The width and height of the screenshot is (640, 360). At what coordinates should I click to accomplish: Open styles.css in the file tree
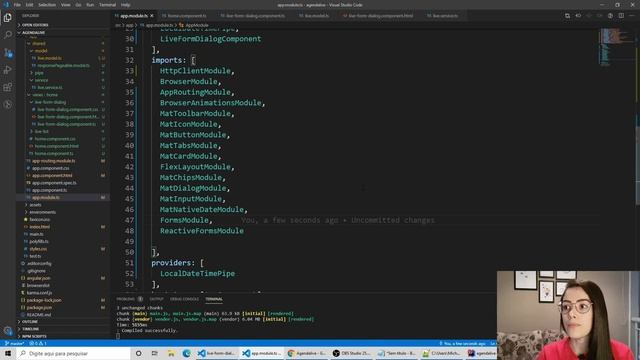(38, 249)
